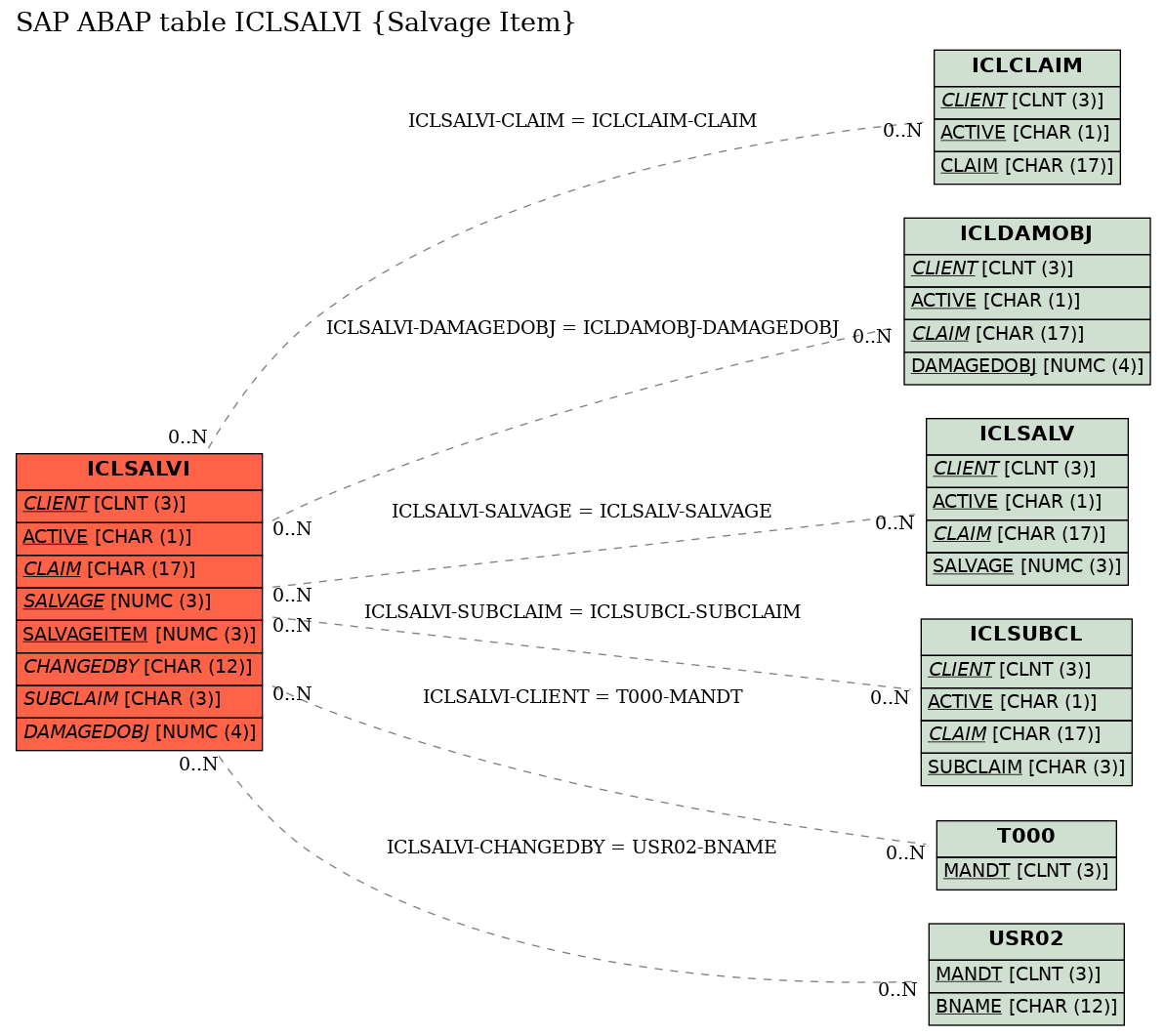Click the ICLSALVI table header
Viewport: 1165px width, 1036px height.
[139, 471]
